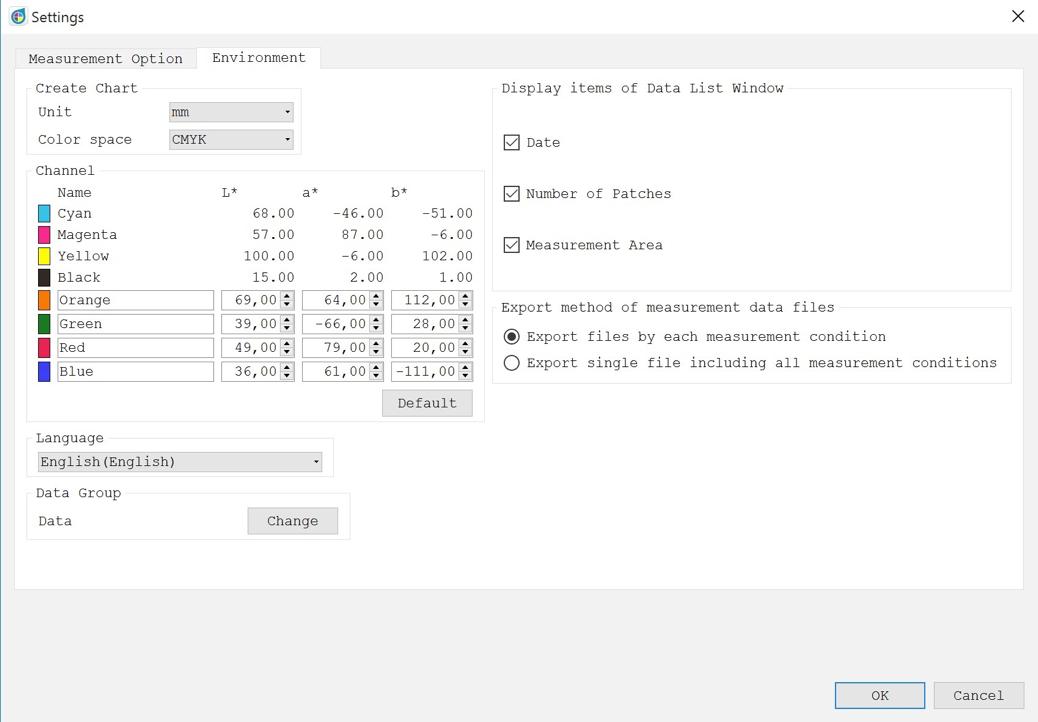Uncheck the Date checkbox

click(x=512, y=143)
